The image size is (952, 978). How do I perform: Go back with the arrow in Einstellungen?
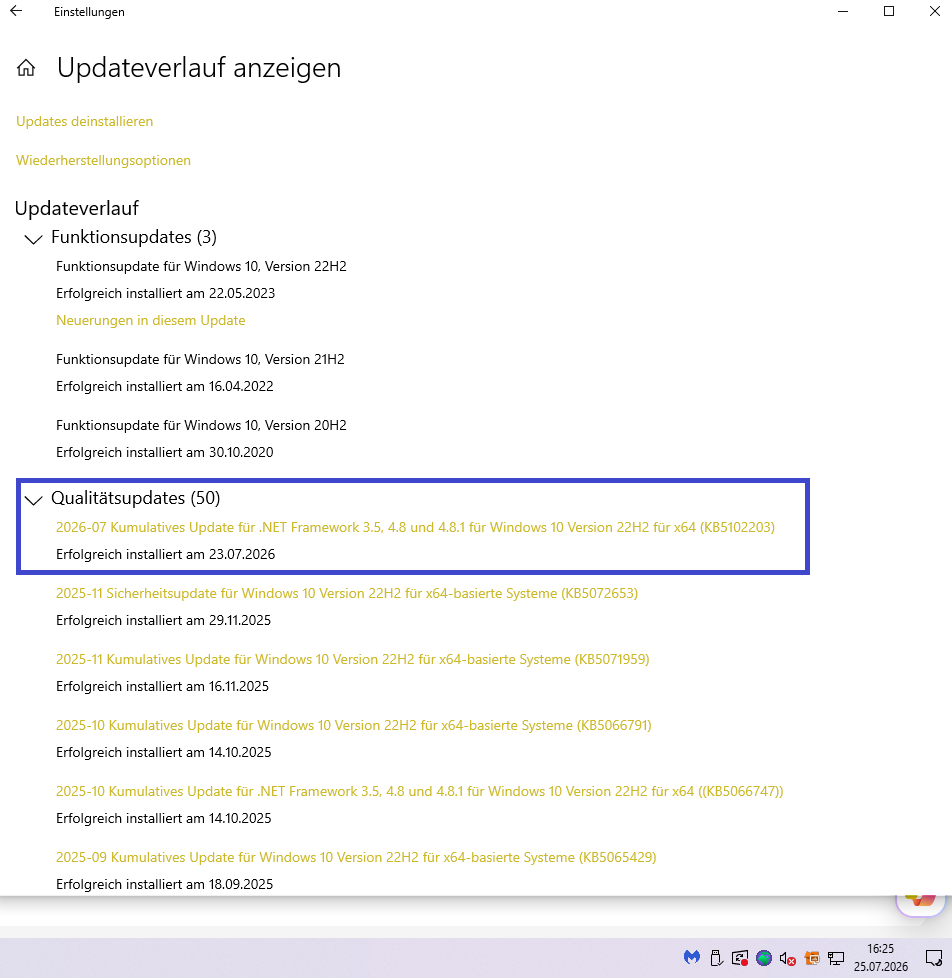tap(16, 11)
